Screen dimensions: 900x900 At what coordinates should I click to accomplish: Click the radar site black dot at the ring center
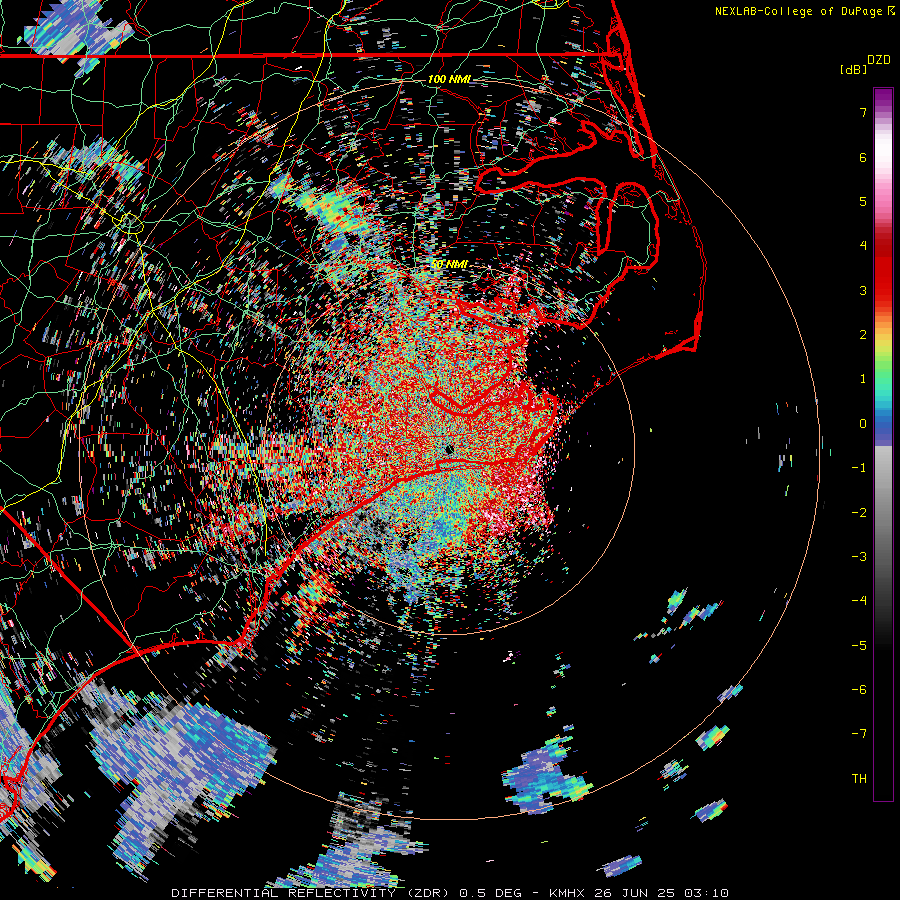click(449, 449)
